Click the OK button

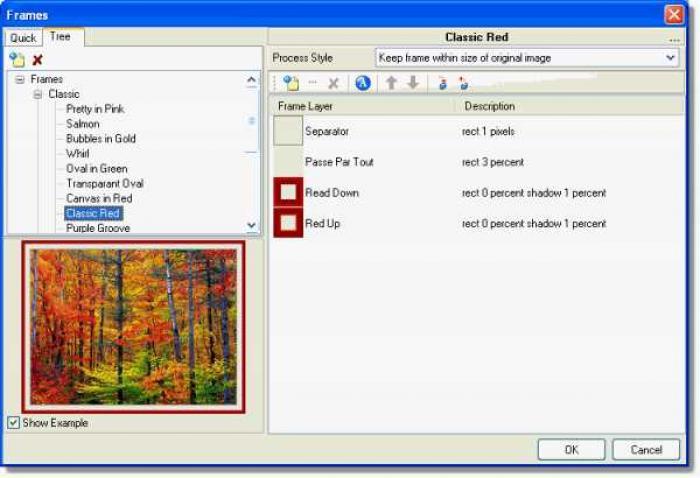click(x=571, y=449)
